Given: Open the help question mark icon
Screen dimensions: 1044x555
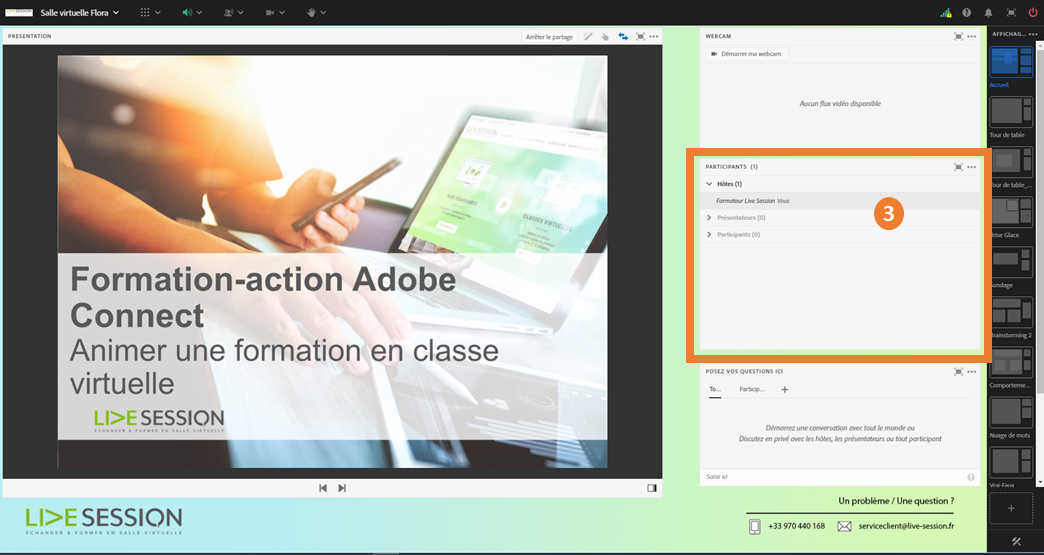Looking at the screenshot, I should coord(966,12).
